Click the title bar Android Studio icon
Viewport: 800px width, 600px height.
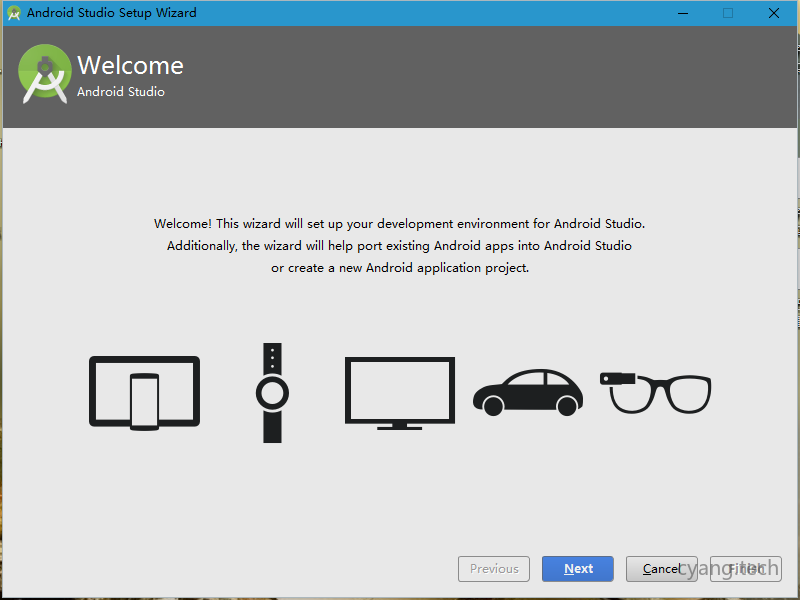14,13
